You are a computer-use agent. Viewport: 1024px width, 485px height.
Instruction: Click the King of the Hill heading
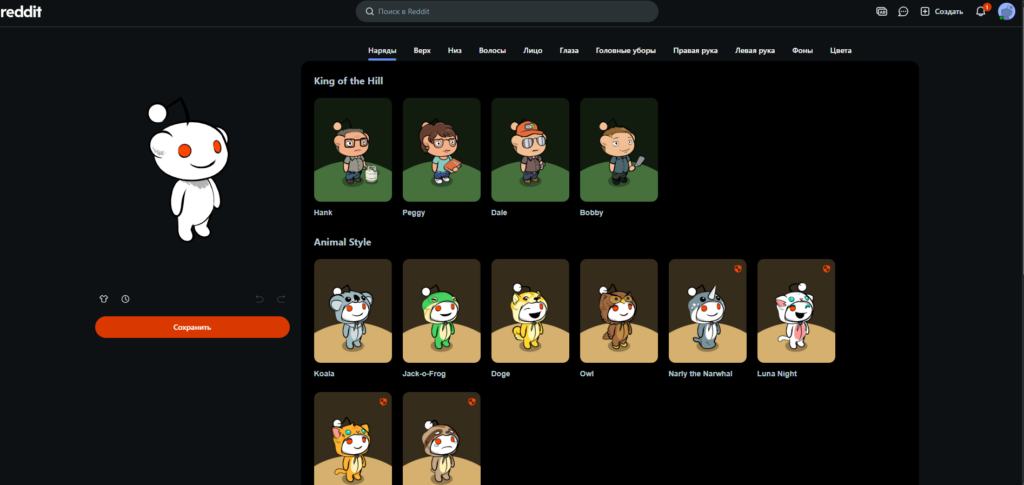pyautogui.click(x=348, y=81)
